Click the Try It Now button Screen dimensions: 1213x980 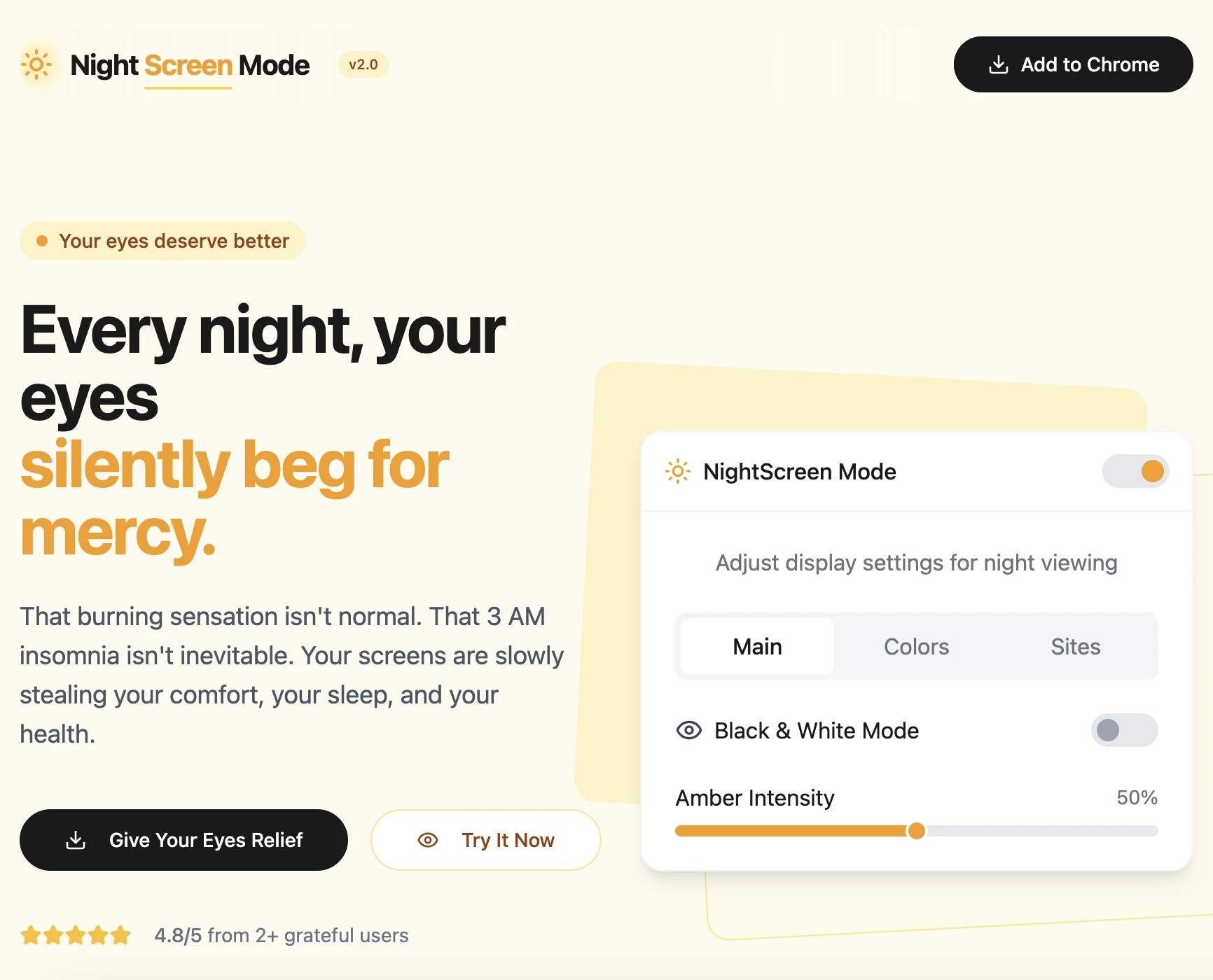485,840
